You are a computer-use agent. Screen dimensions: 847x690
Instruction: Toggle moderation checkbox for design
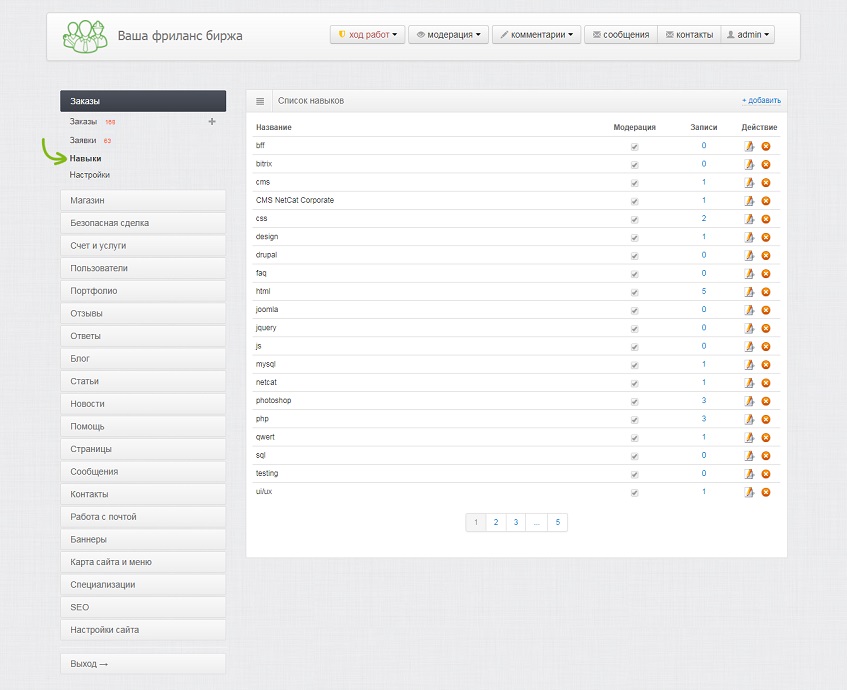click(x=635, y=238)
